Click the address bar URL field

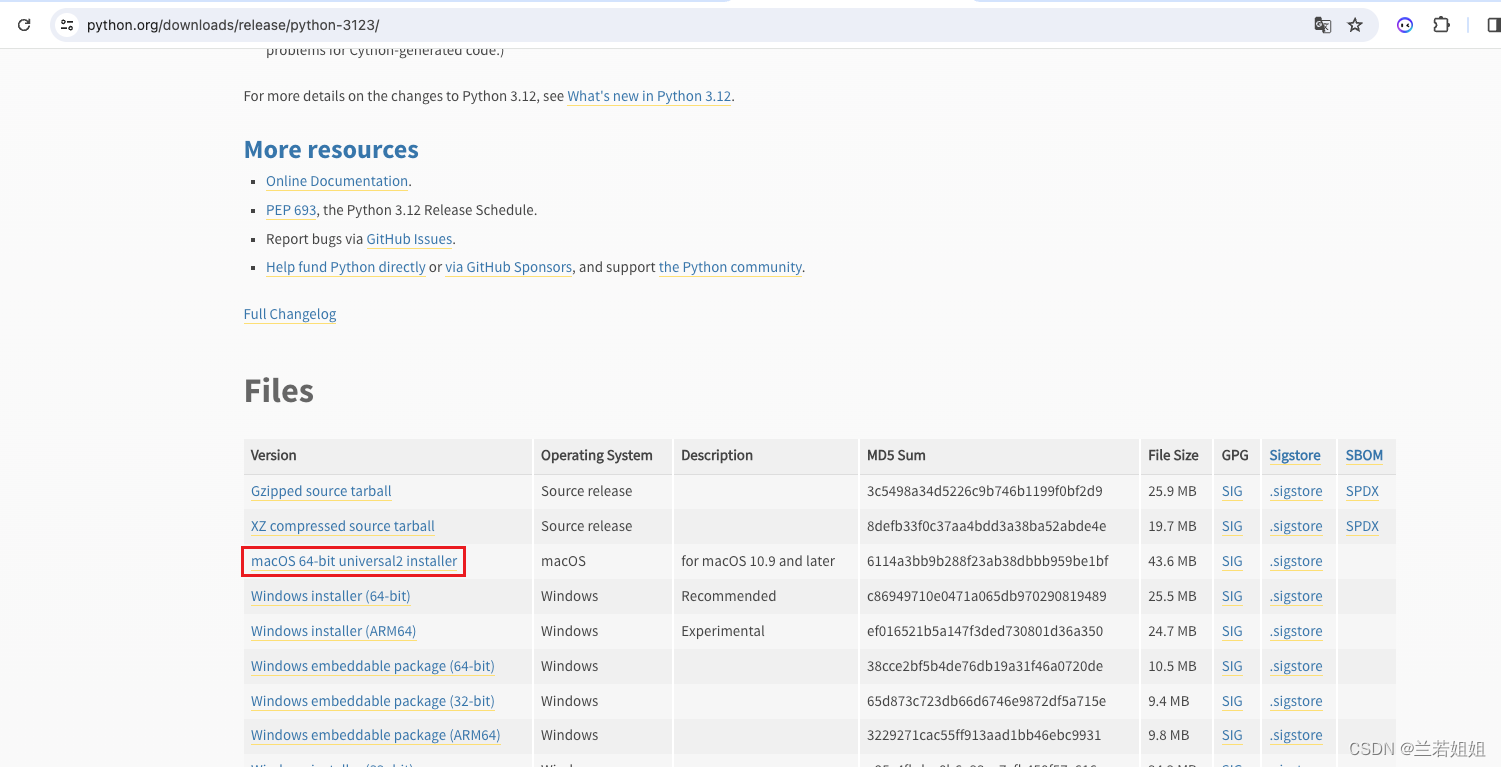pyautogui.click(x=600, y=25)
